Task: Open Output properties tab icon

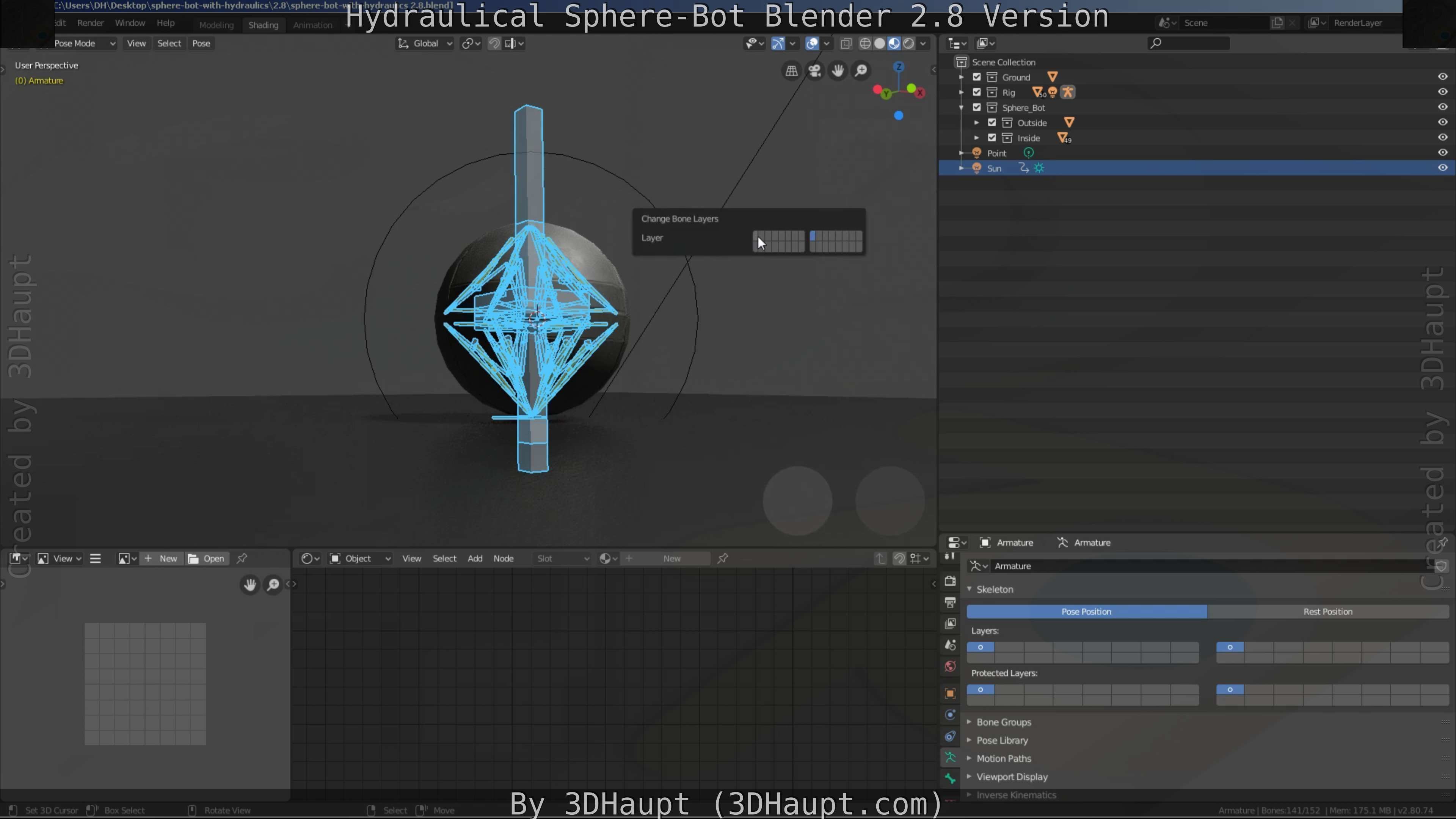Action: tap(950, 602)
